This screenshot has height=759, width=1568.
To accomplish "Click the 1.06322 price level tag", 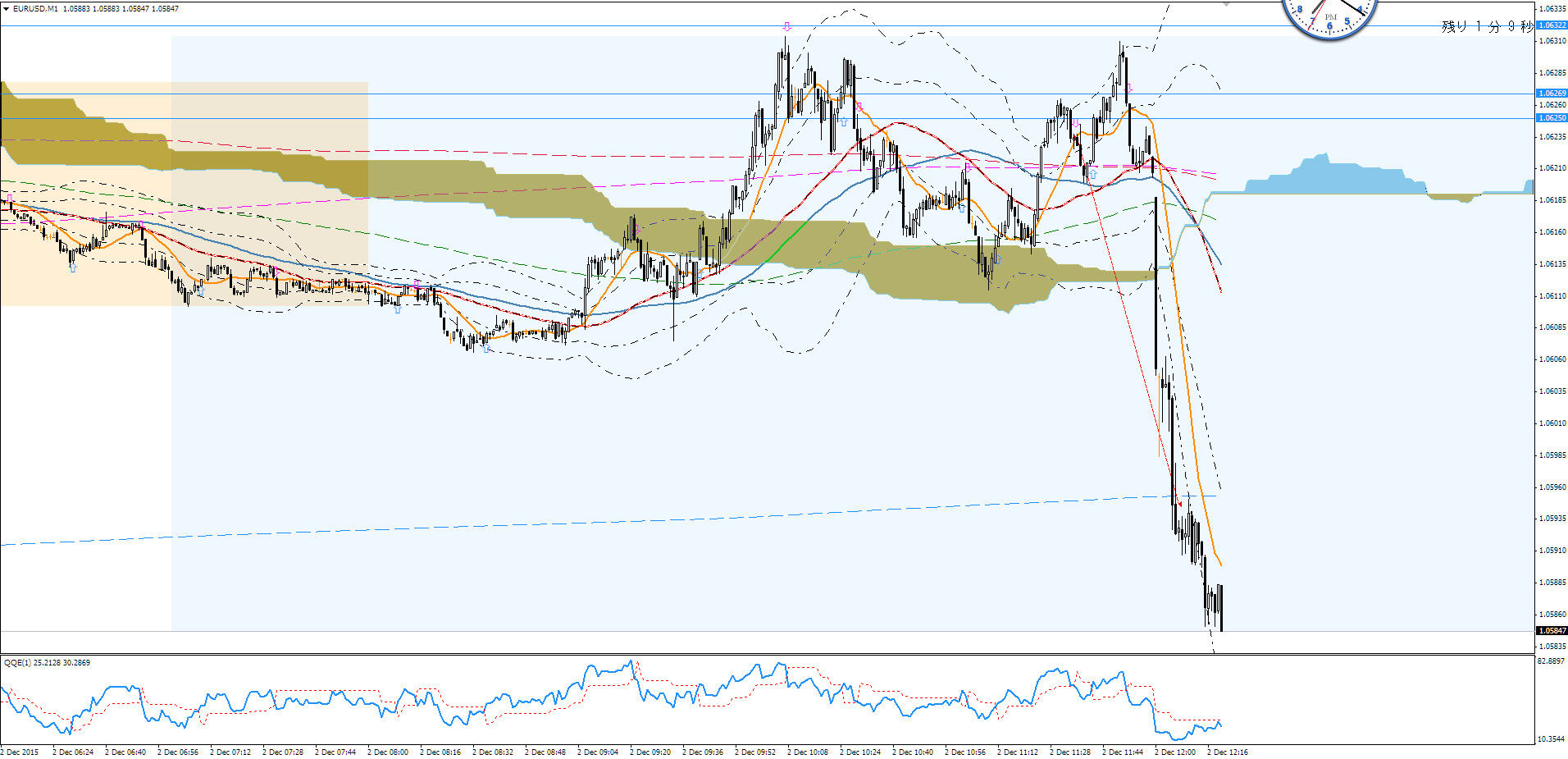I will (1551, 25).
